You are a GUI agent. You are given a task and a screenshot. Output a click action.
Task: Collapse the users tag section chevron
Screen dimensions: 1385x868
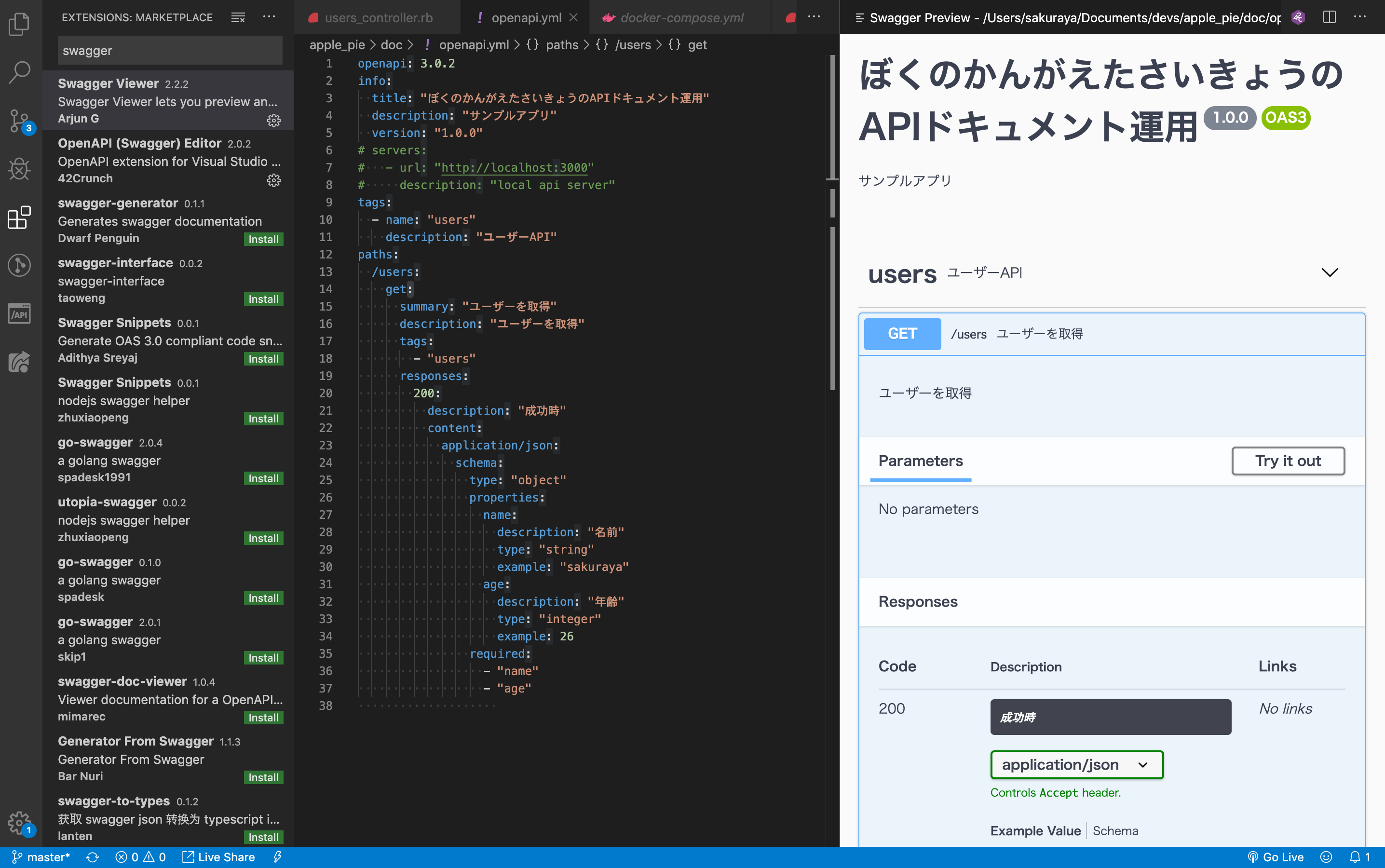[1330, 272]
